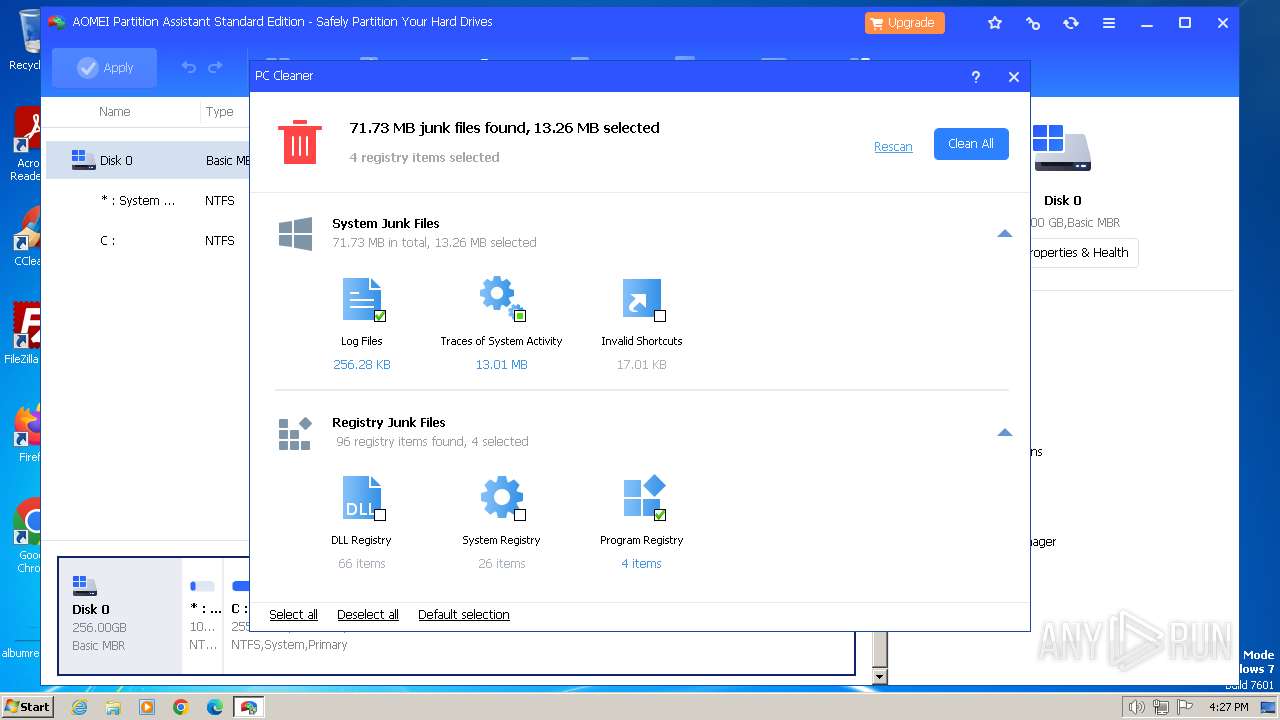
Task: Open the Log Files junk category icon
Action: pos(362,299)
